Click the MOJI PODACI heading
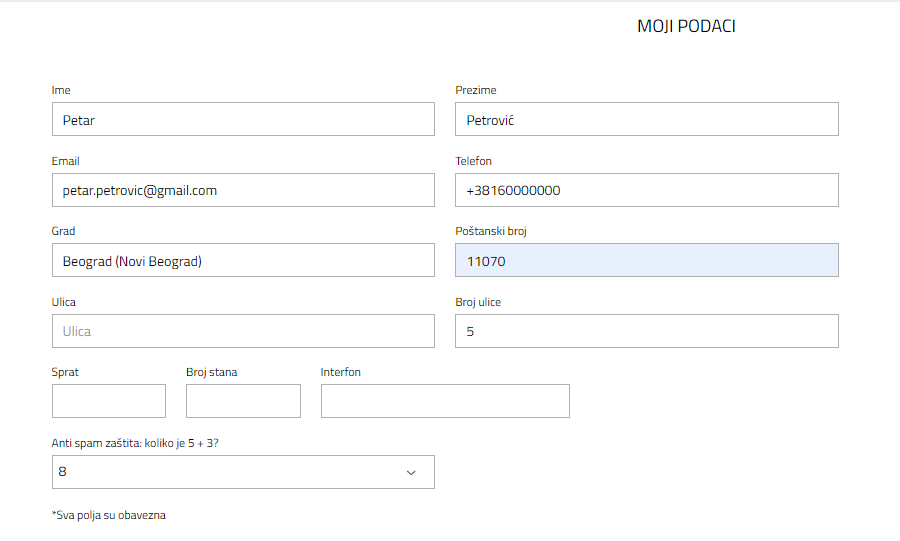This screenshot has width=900, height=541. [686, 26]
